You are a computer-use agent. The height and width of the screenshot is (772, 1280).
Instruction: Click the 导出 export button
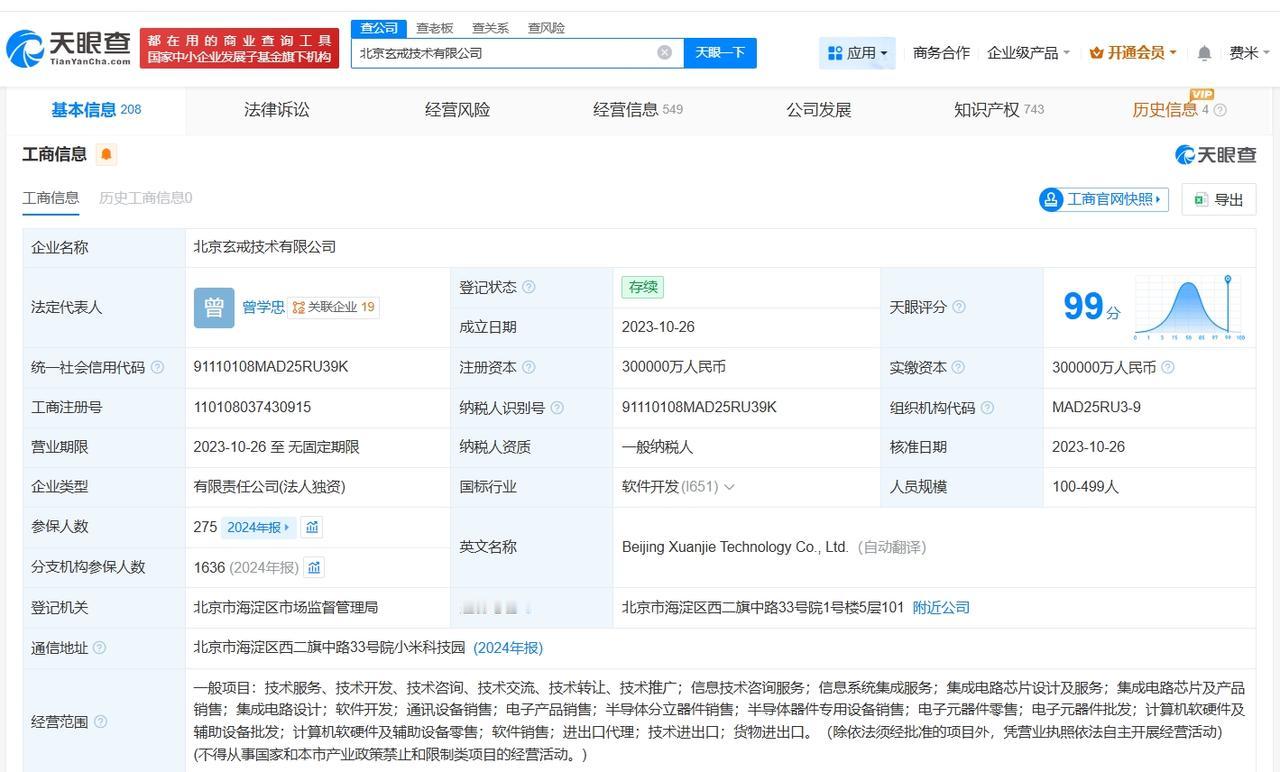coord(1218,199)
